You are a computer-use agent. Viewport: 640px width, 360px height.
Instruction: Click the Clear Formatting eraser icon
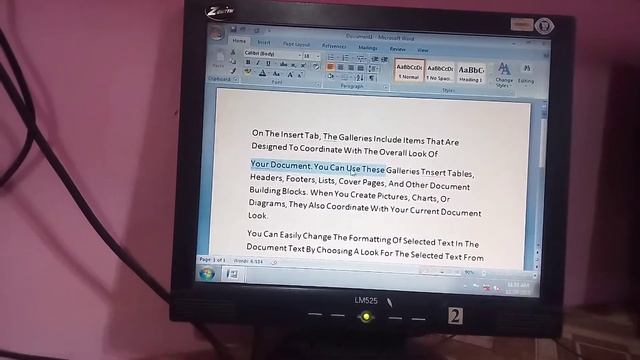tap(316, 67)
